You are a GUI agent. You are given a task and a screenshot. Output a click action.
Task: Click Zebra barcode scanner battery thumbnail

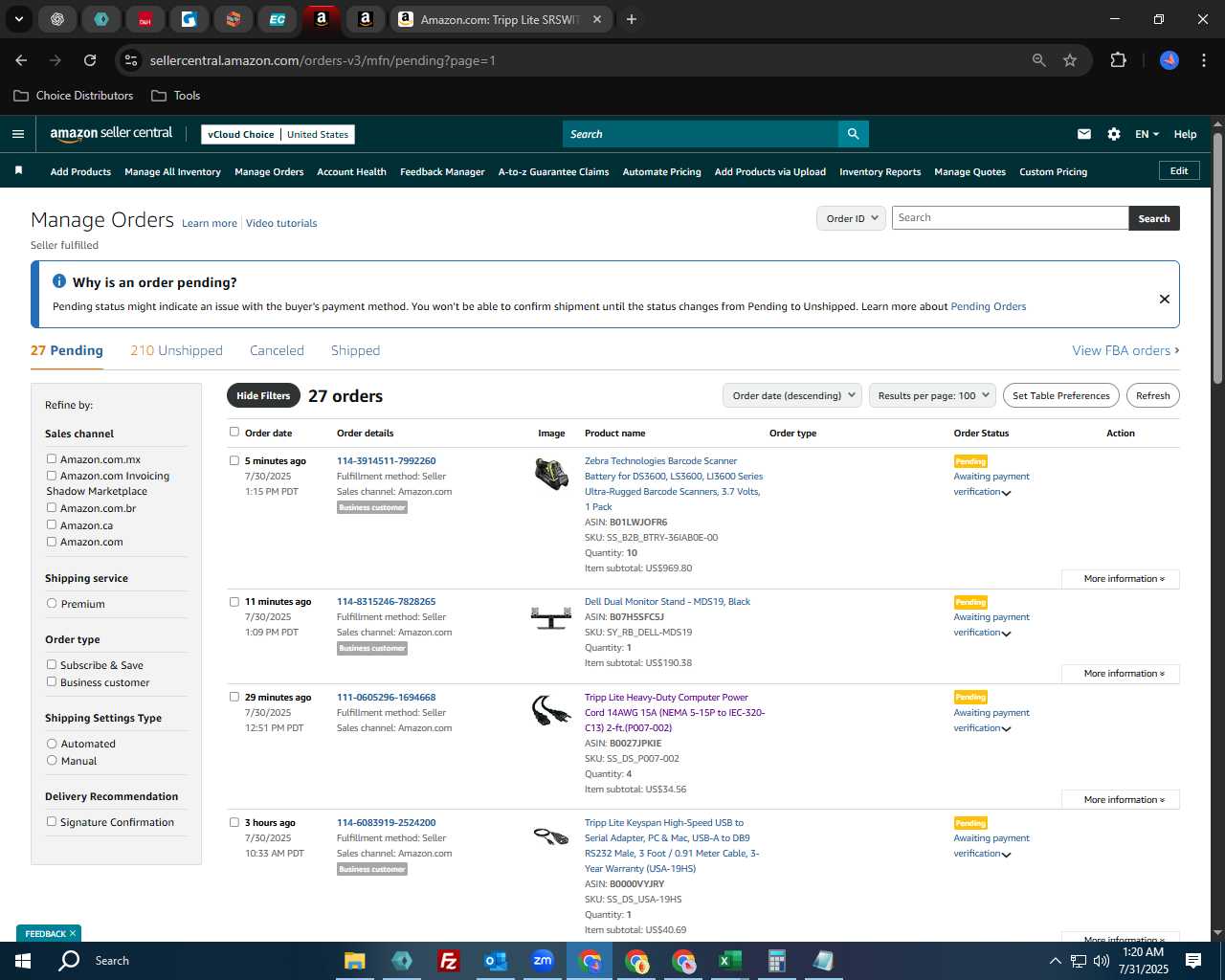(551, 474)
